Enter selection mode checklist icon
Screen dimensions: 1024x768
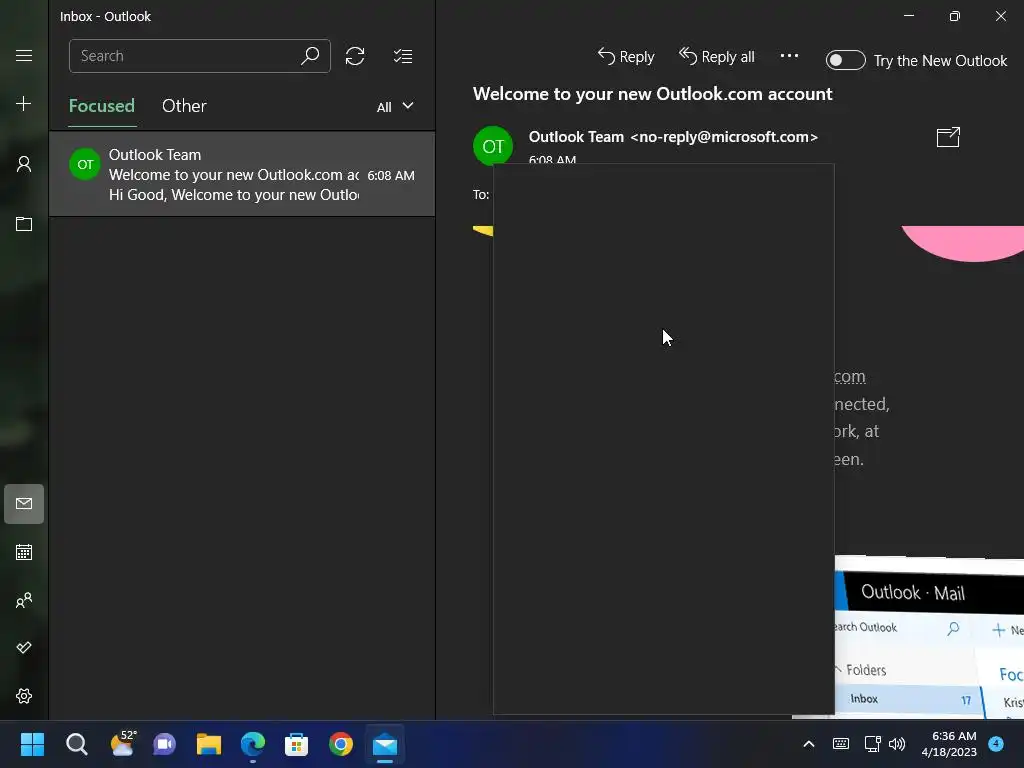coord(403,56)
